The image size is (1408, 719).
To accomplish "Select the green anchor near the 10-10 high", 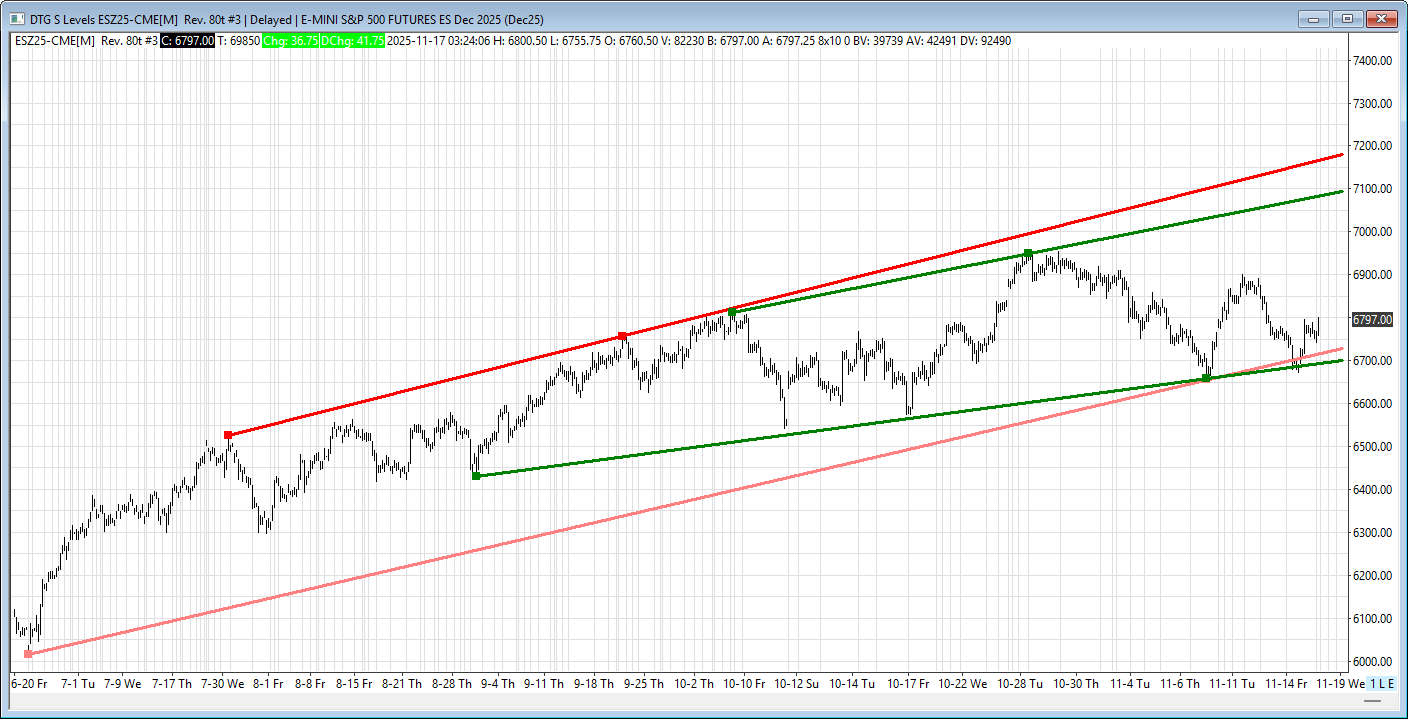I will tap(732, 313).
